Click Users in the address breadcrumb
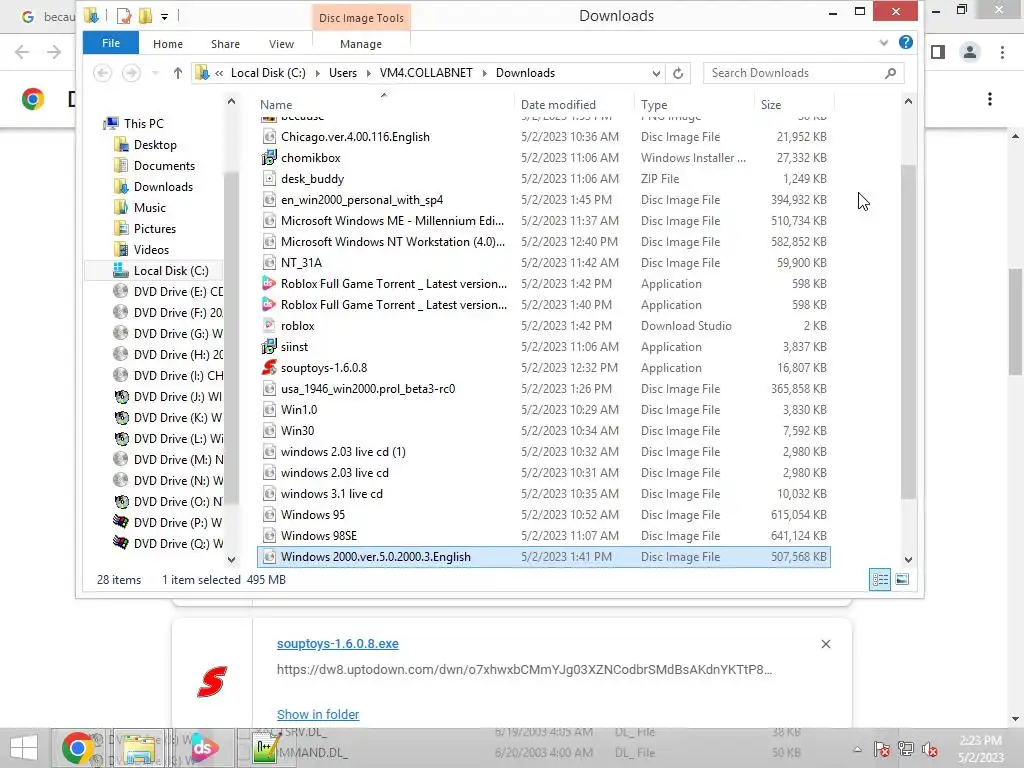This screenshot has width=1024, height=768. coord(343,73)
